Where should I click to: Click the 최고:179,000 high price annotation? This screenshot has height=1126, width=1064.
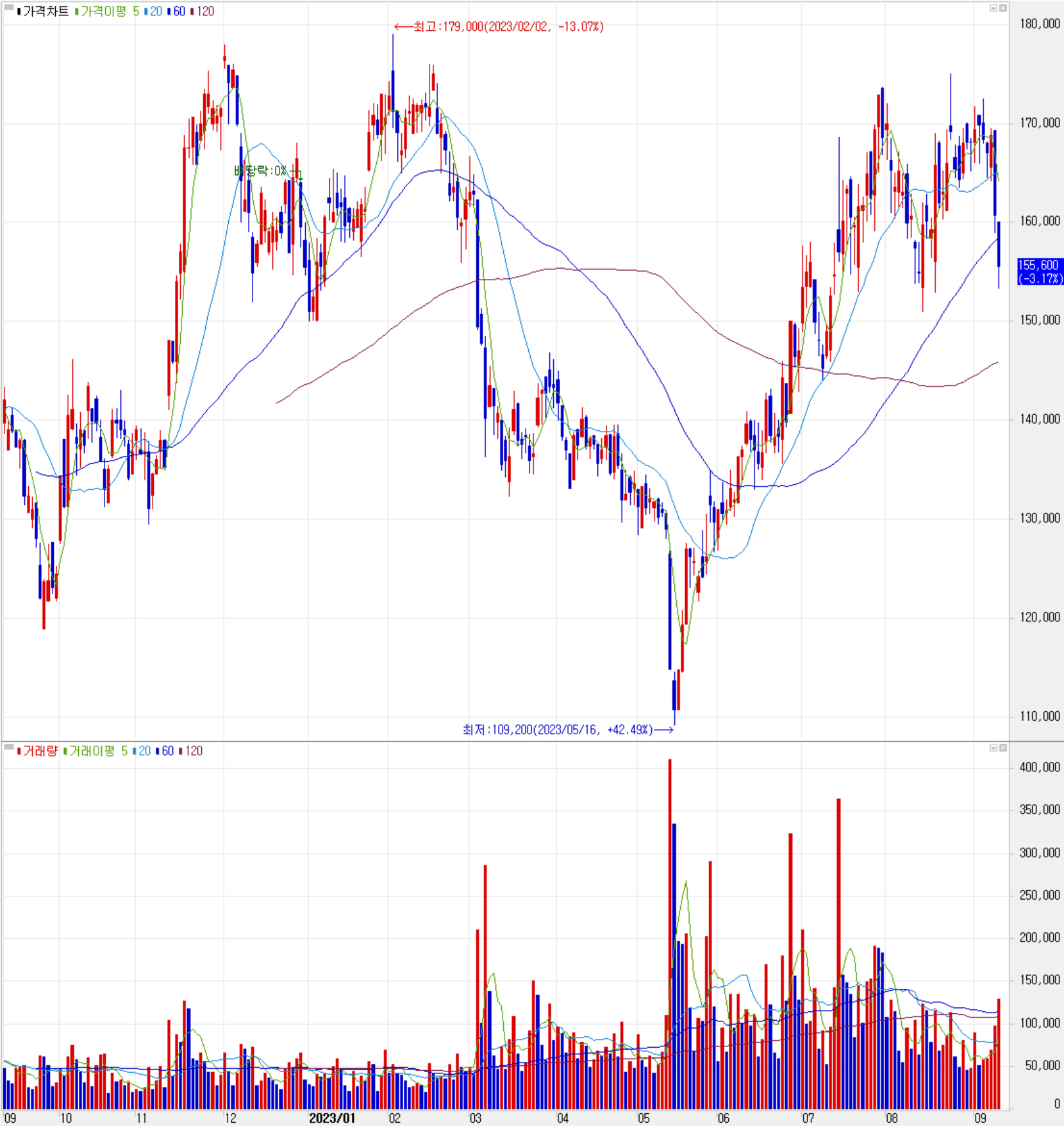coord(499,27)
